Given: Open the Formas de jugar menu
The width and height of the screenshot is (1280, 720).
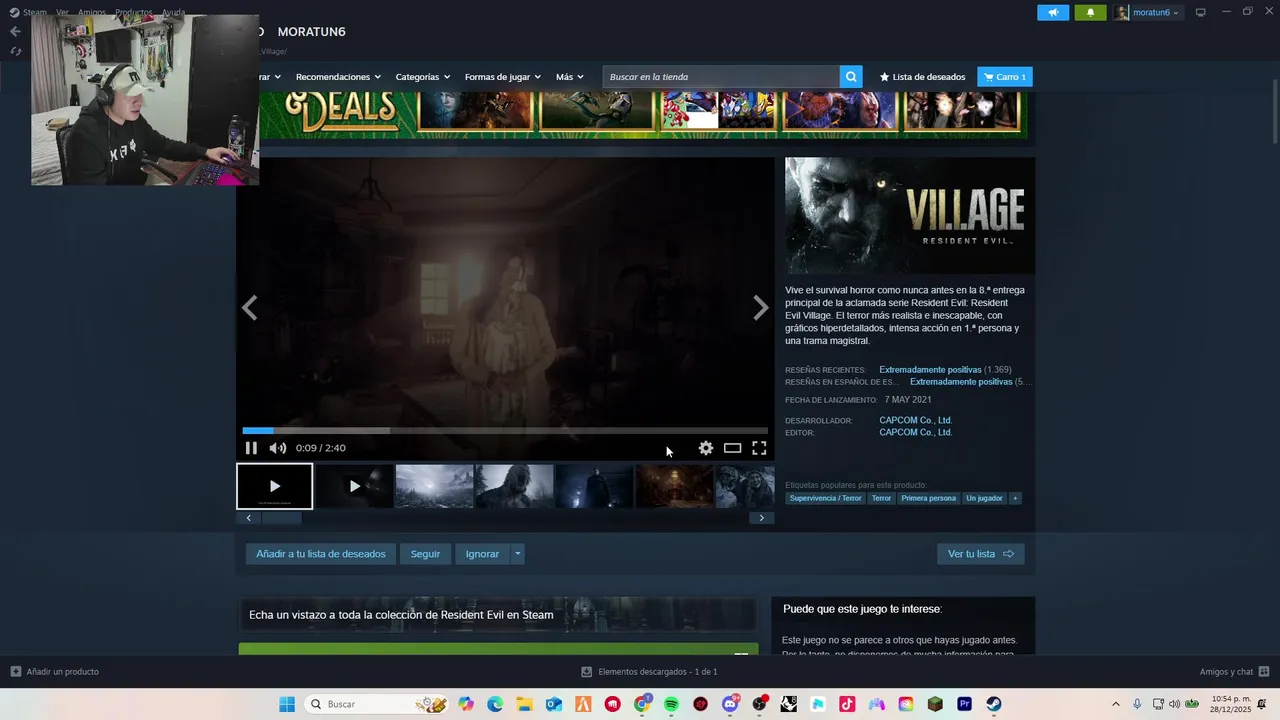Looking at the screenshot, I should pos(502,77).
